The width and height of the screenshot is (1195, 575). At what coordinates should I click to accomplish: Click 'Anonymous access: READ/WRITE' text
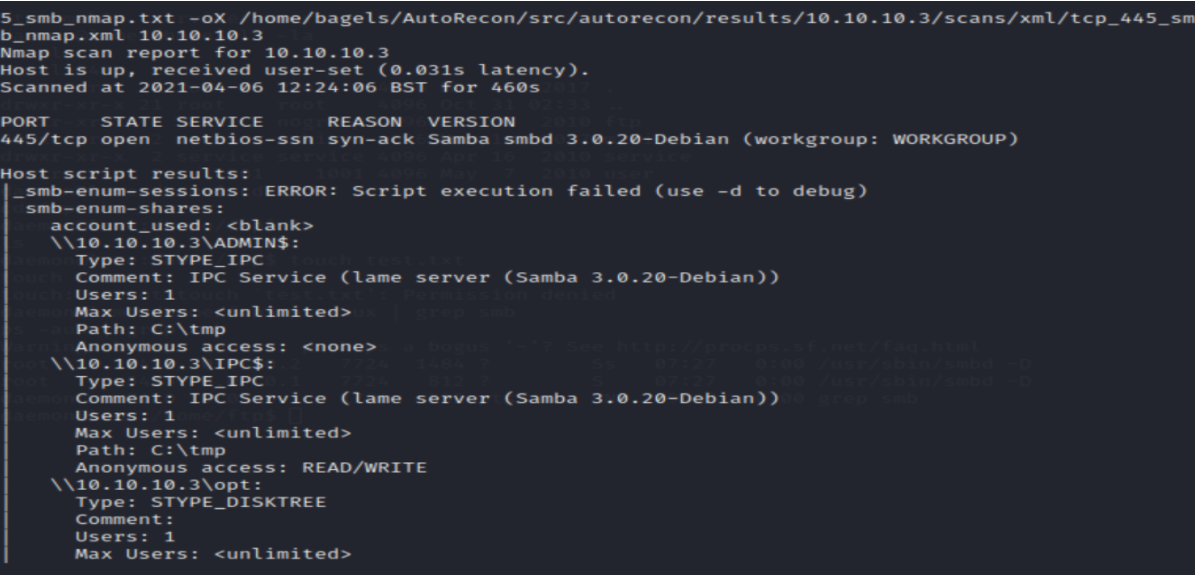pyautogui.click(x=251, y=467)
